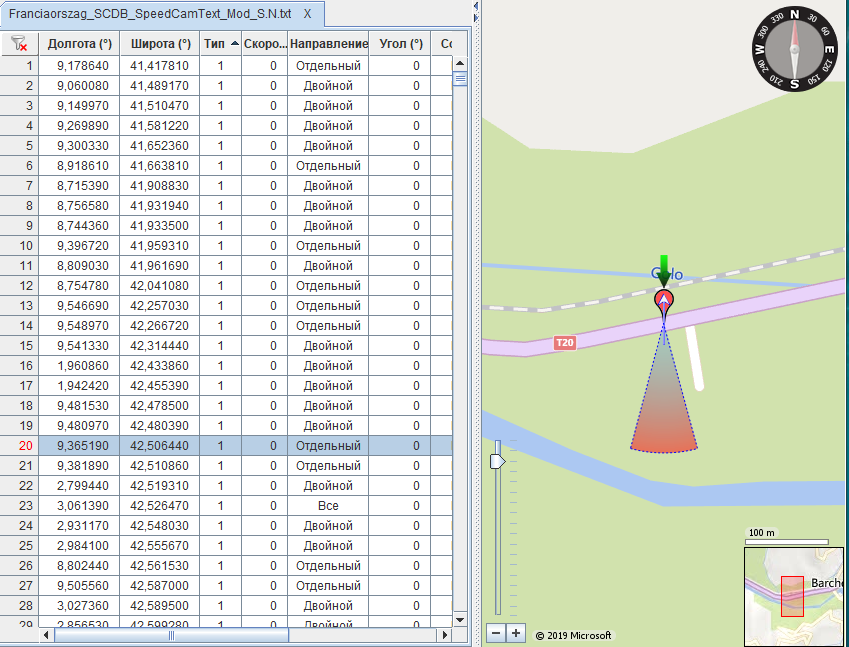Clear the table filter icon
The width and height of the screenshot is (849, 647).
pyautogui.click(x=19, y=44)
